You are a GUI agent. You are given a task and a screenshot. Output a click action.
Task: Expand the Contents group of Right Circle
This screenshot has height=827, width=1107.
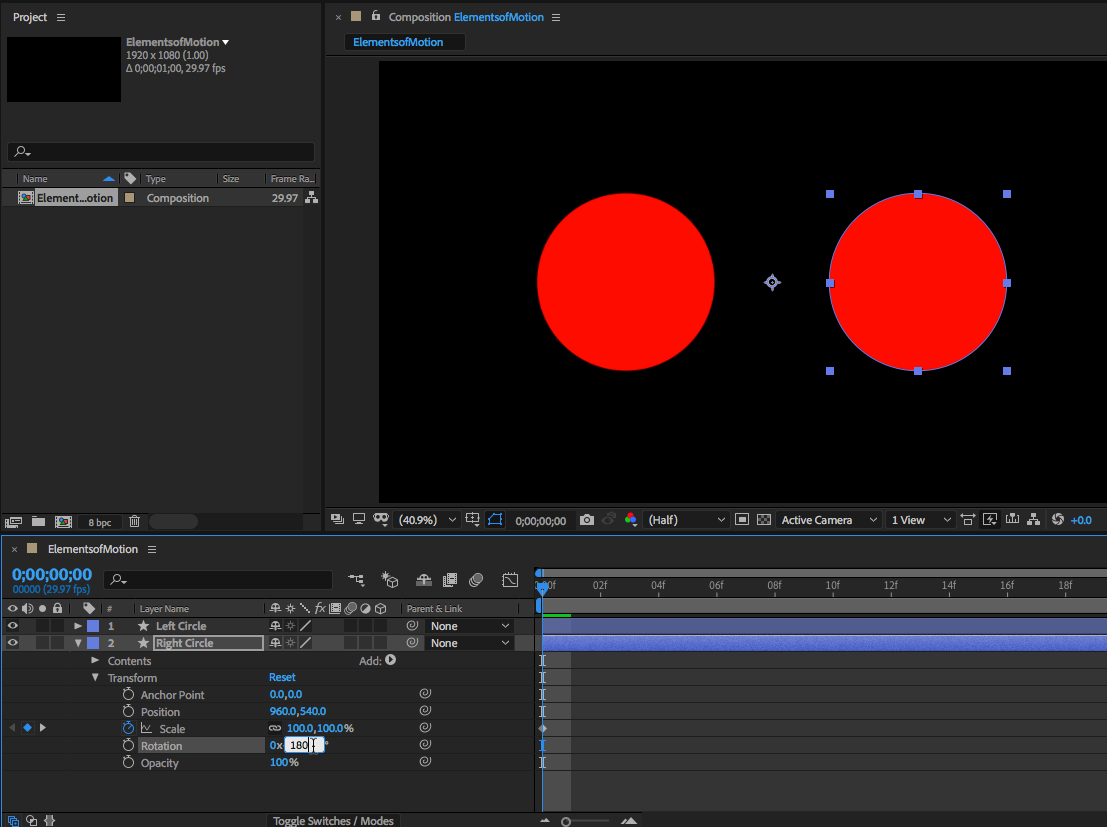[x=95, y=661]
